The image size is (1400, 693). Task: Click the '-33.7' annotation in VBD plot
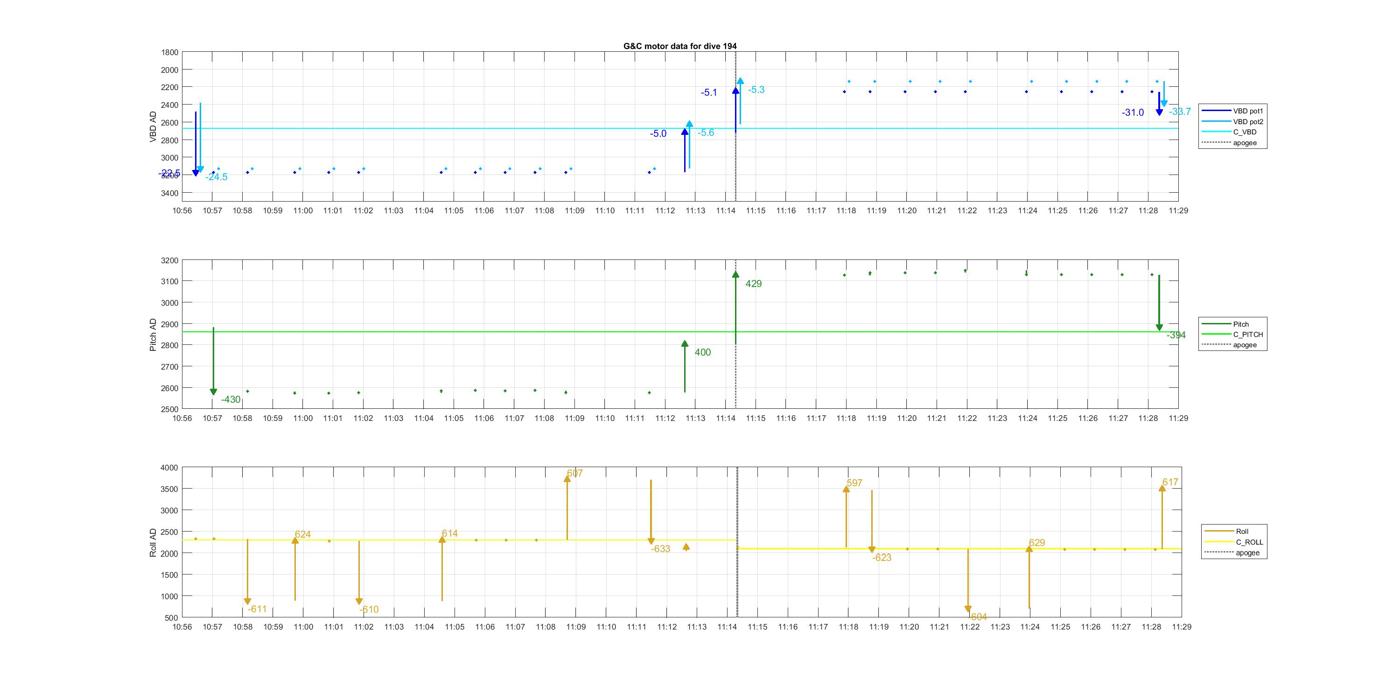(x=1180, y=112)
